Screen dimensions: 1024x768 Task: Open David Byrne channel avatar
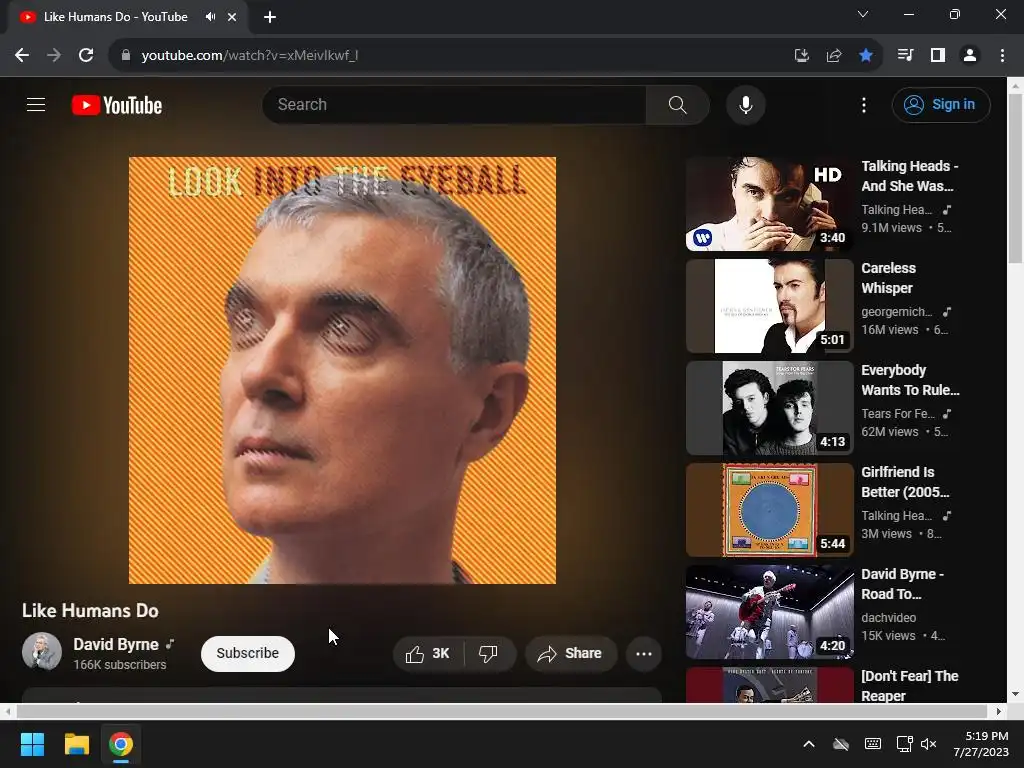[42, 651]
